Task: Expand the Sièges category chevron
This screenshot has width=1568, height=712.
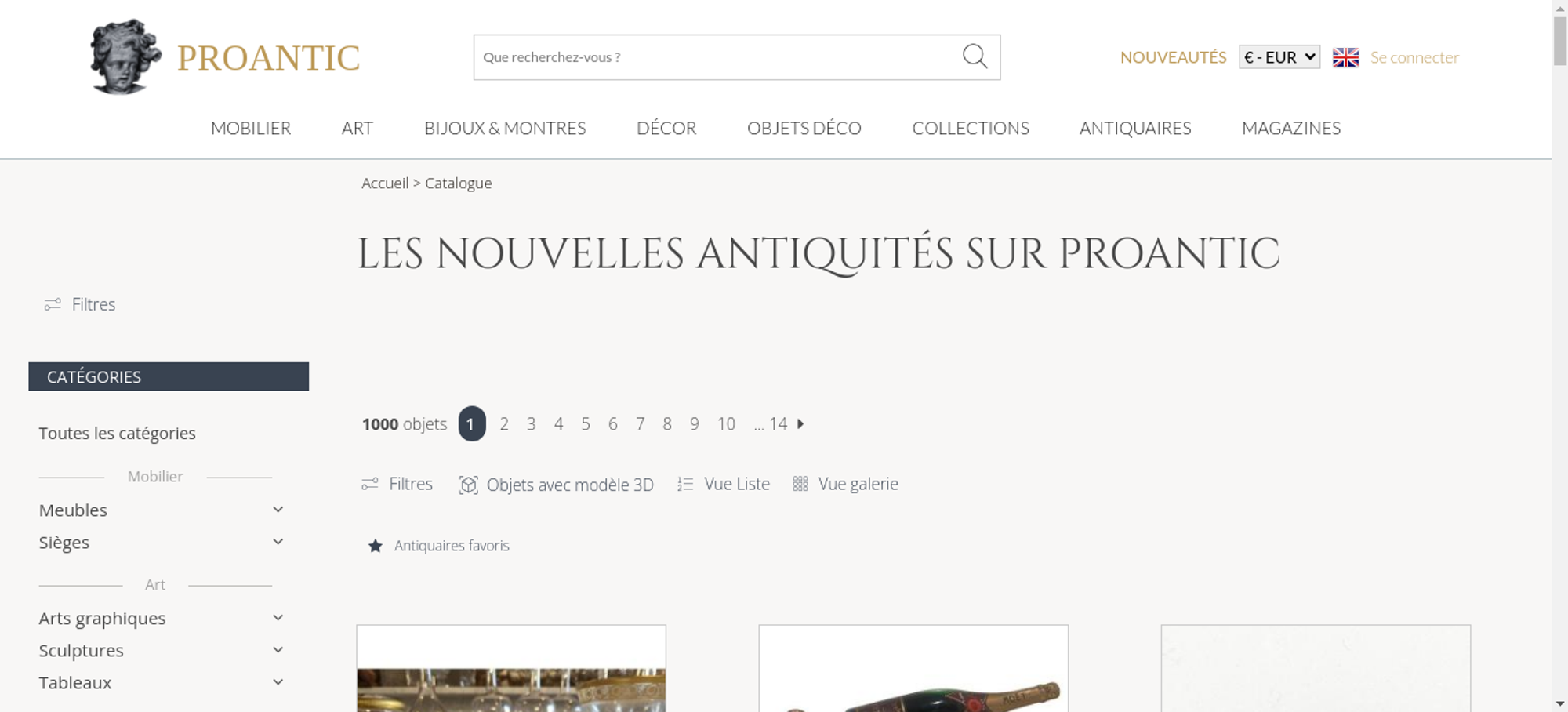Action: click(278, 542)
